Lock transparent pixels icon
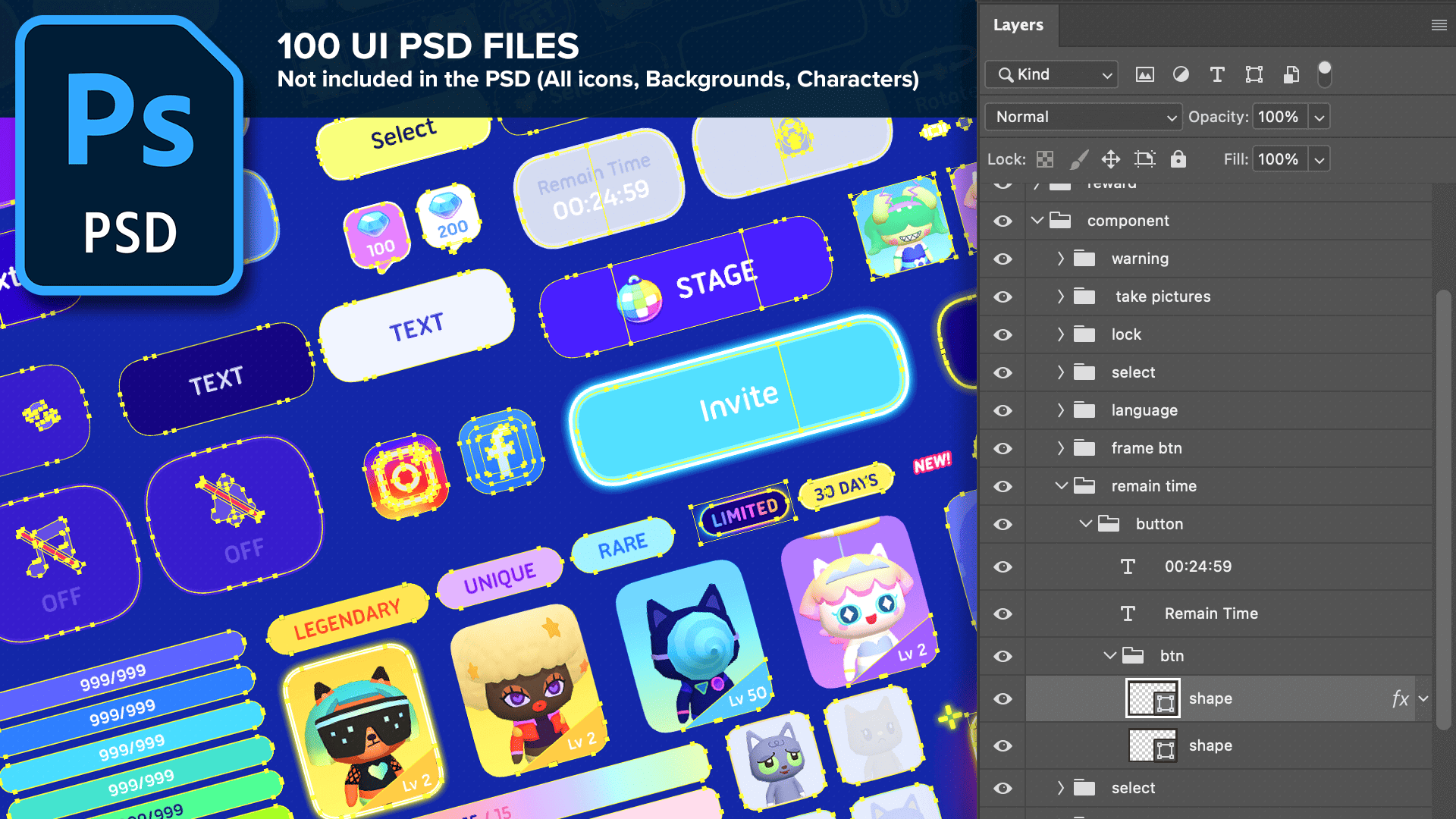This screenshot has height=819, width=1456. [x=1045, y=159]
